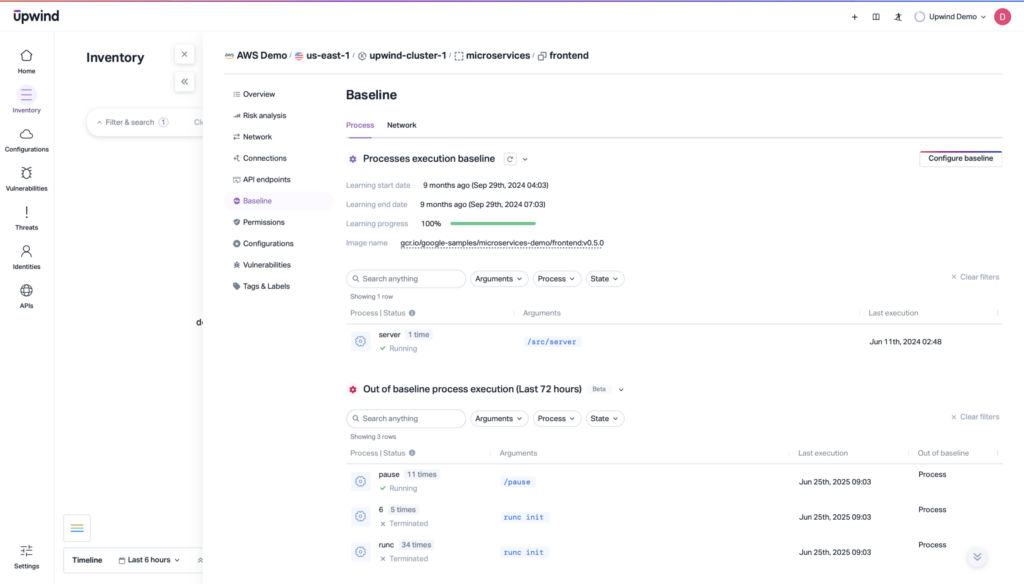Click the Configure baseline button
The image size is (1024, 584).
(x=961, y=159)
